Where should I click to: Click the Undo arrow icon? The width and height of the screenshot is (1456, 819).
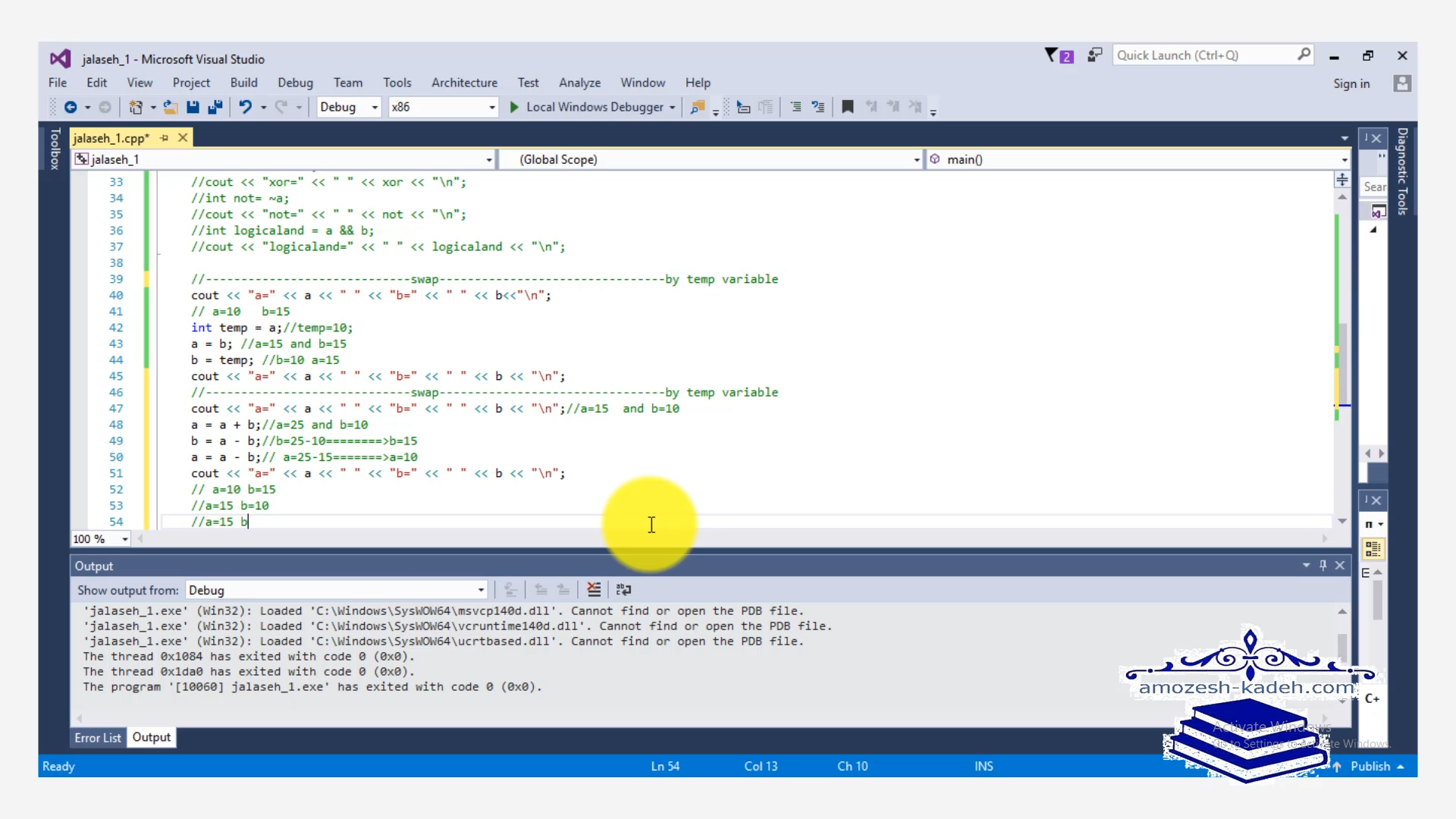[x=245, y=107]
